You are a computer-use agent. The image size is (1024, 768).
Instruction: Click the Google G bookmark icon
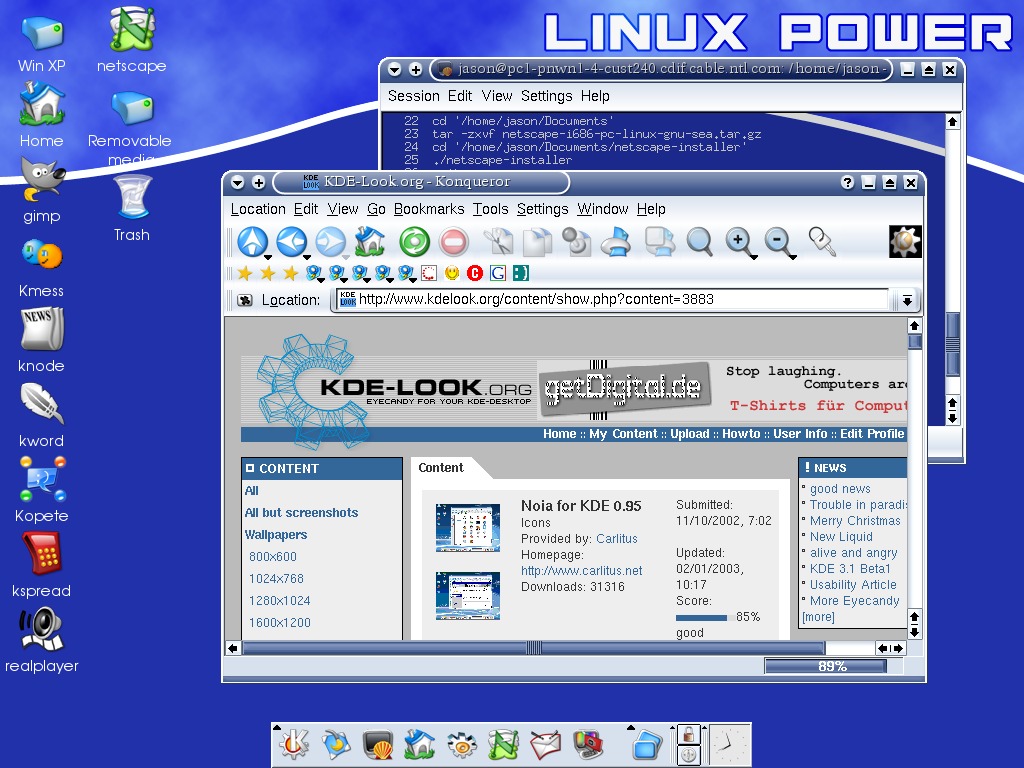(x=498, y=273)
